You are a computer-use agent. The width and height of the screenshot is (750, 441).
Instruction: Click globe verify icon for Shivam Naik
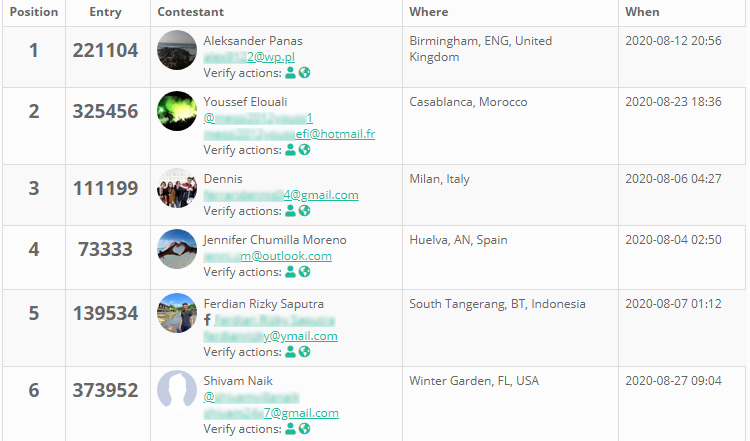click(x=304, y=429)
